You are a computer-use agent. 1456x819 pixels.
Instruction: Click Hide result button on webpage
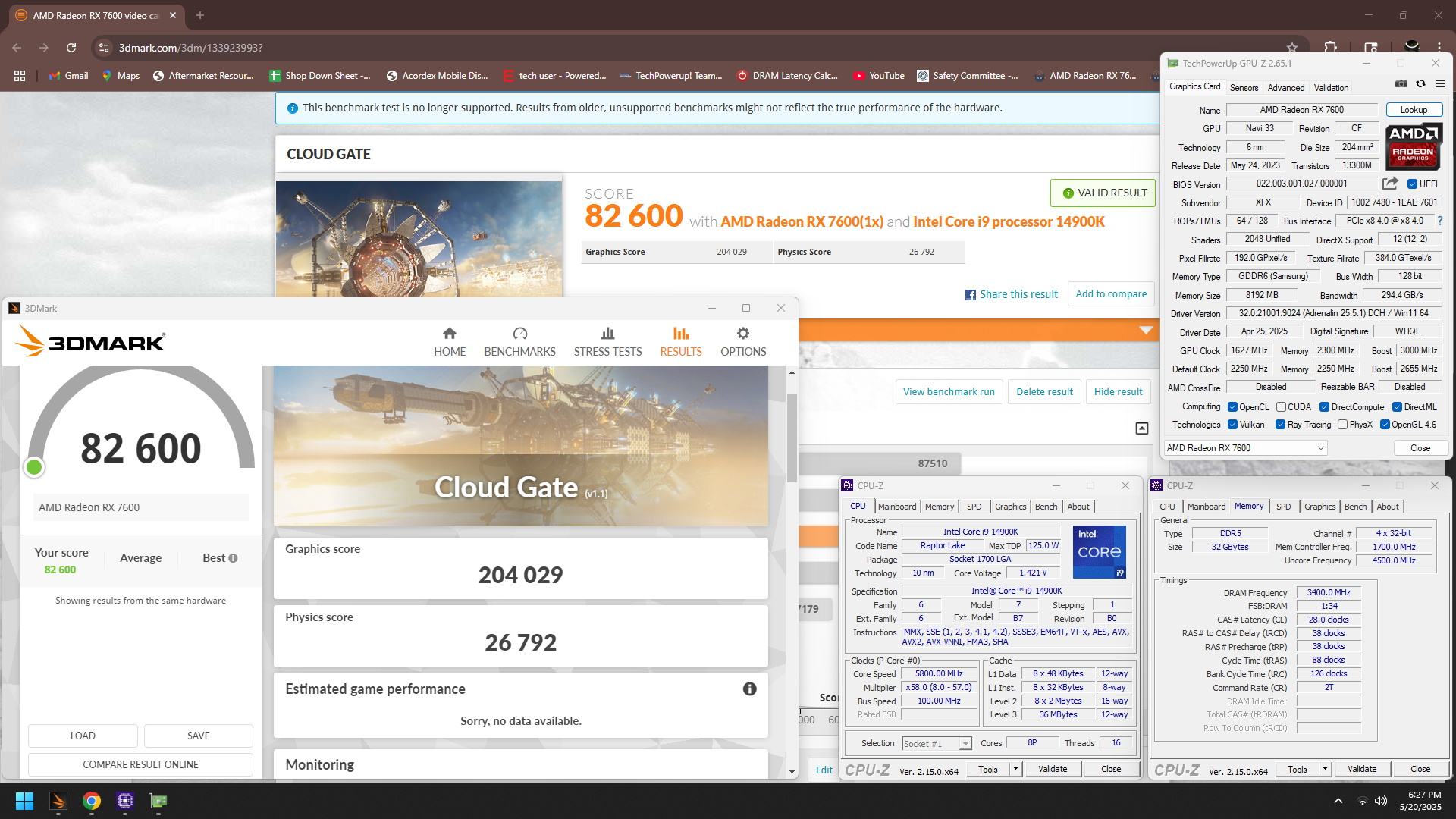1118,392
